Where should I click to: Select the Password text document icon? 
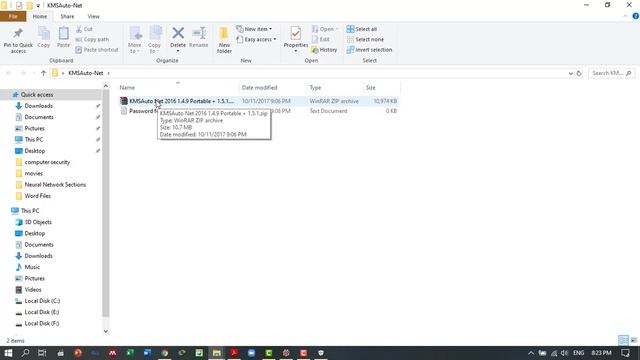pyautogui.click(x=124, y=111)
